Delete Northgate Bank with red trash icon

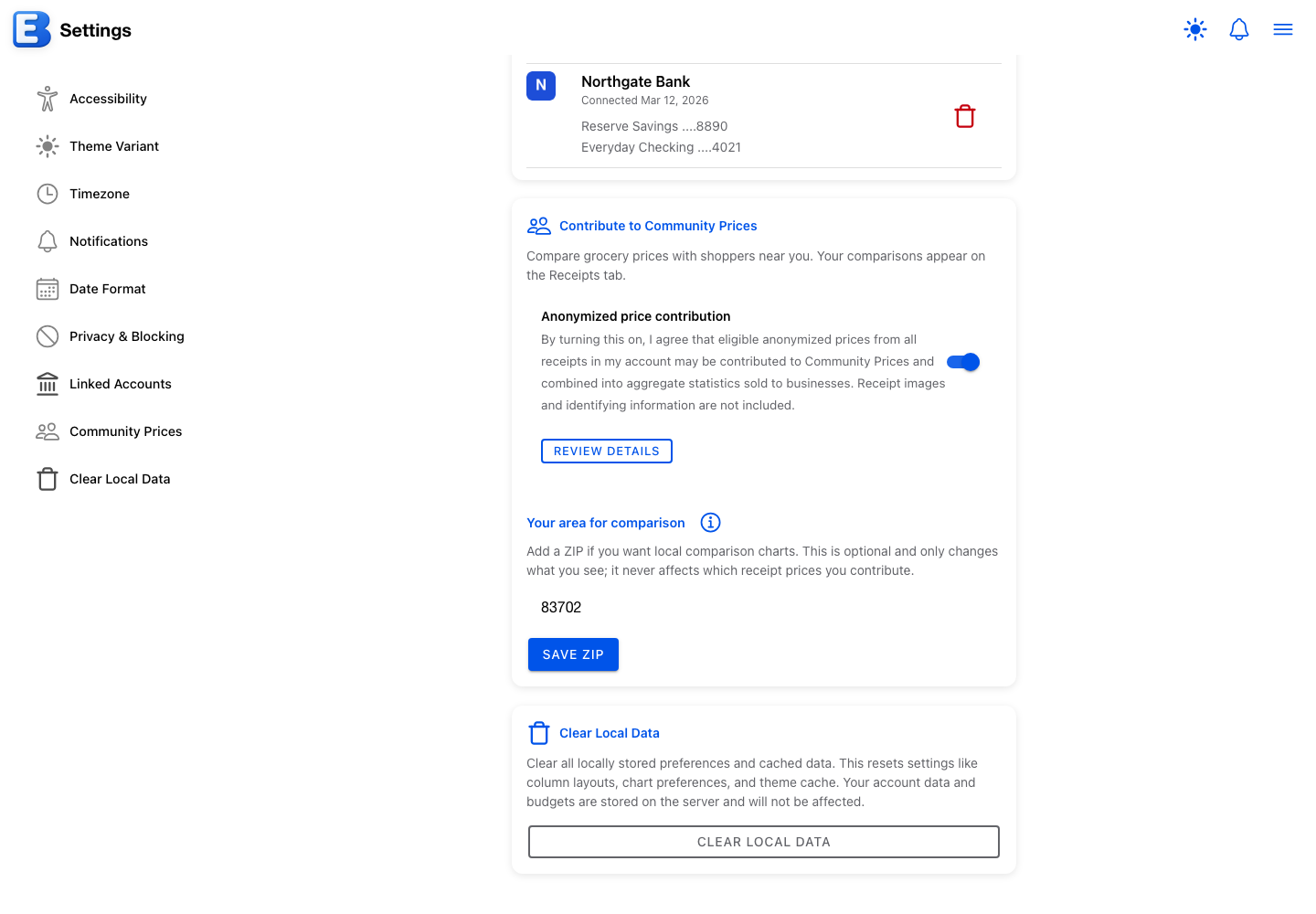[x=965, y=116]
